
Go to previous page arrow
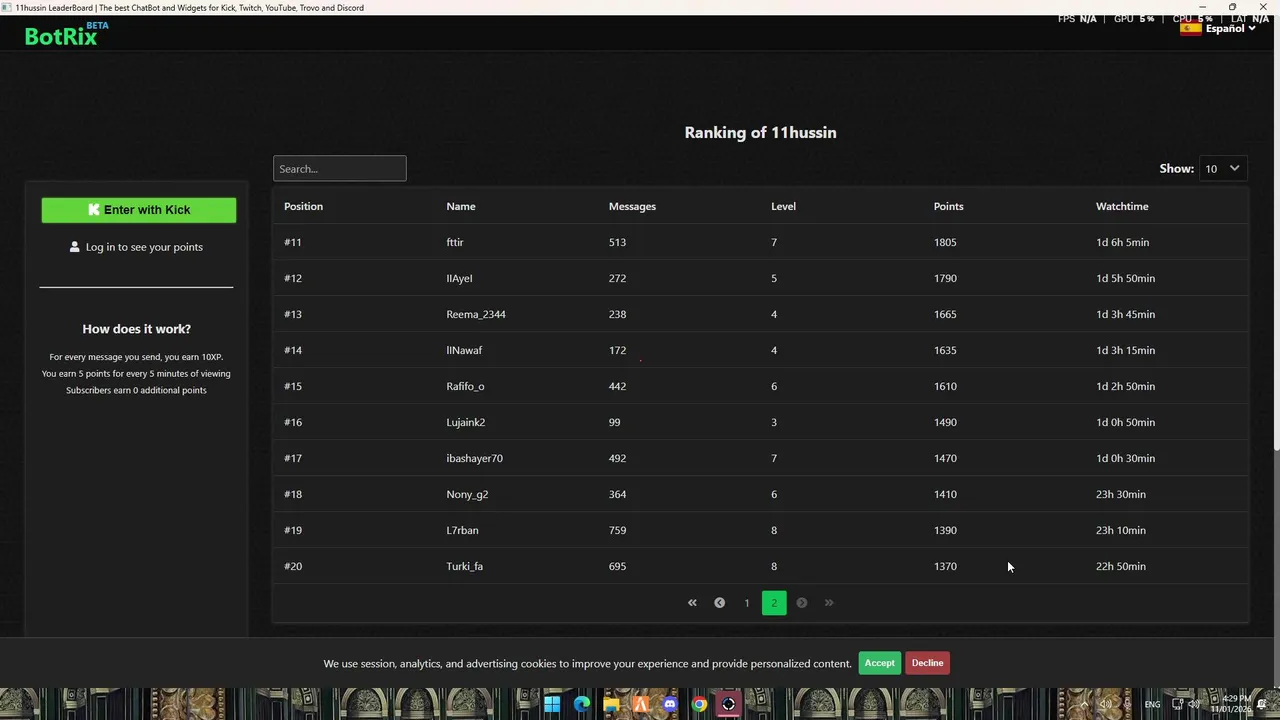pos(719,603)
